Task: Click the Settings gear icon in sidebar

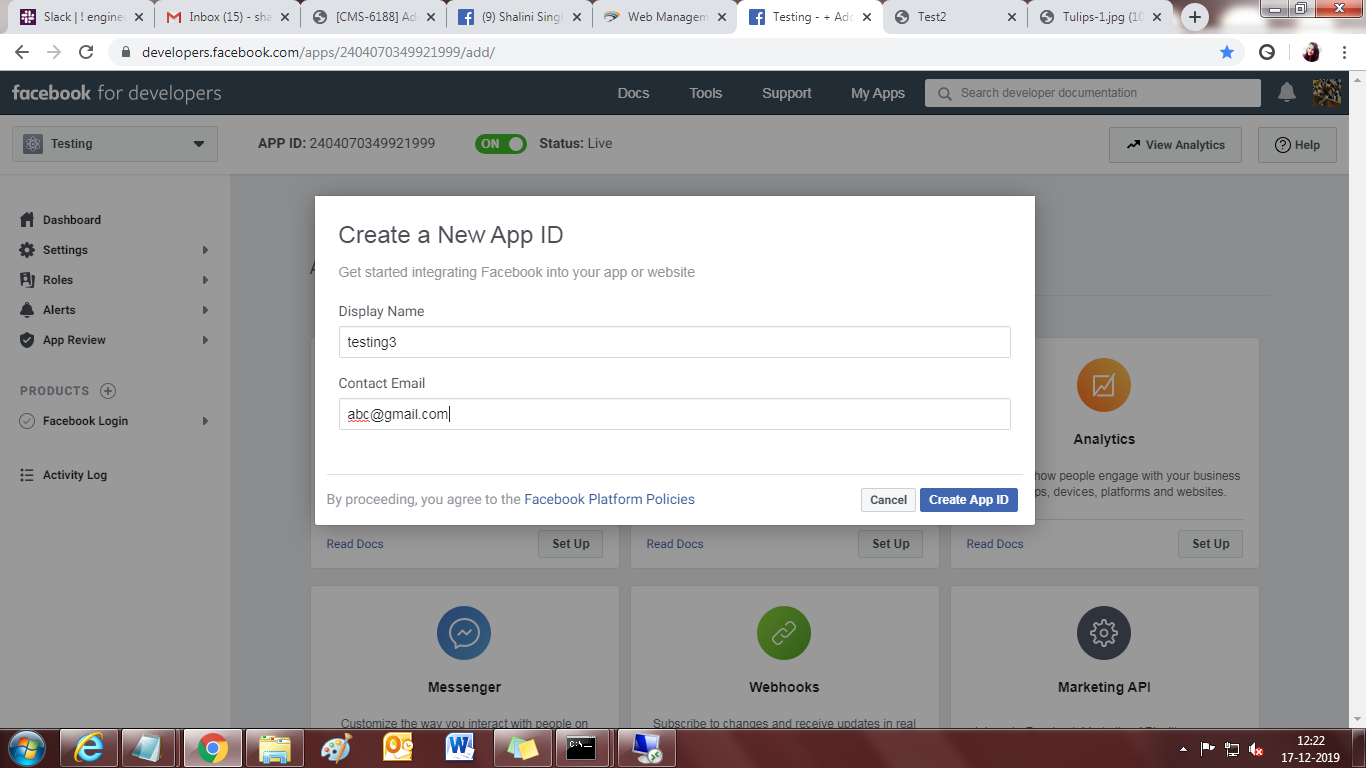Action: tap(27, 250)
